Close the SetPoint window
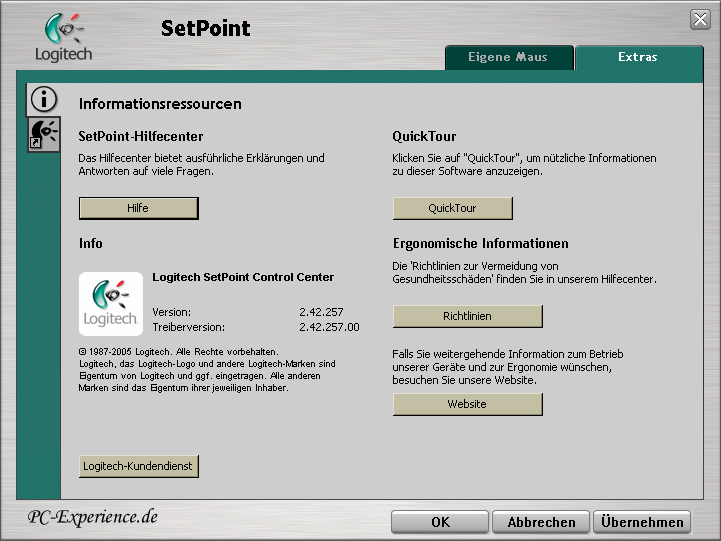This screenshot has width=721, height=541. tap(700, 19)
